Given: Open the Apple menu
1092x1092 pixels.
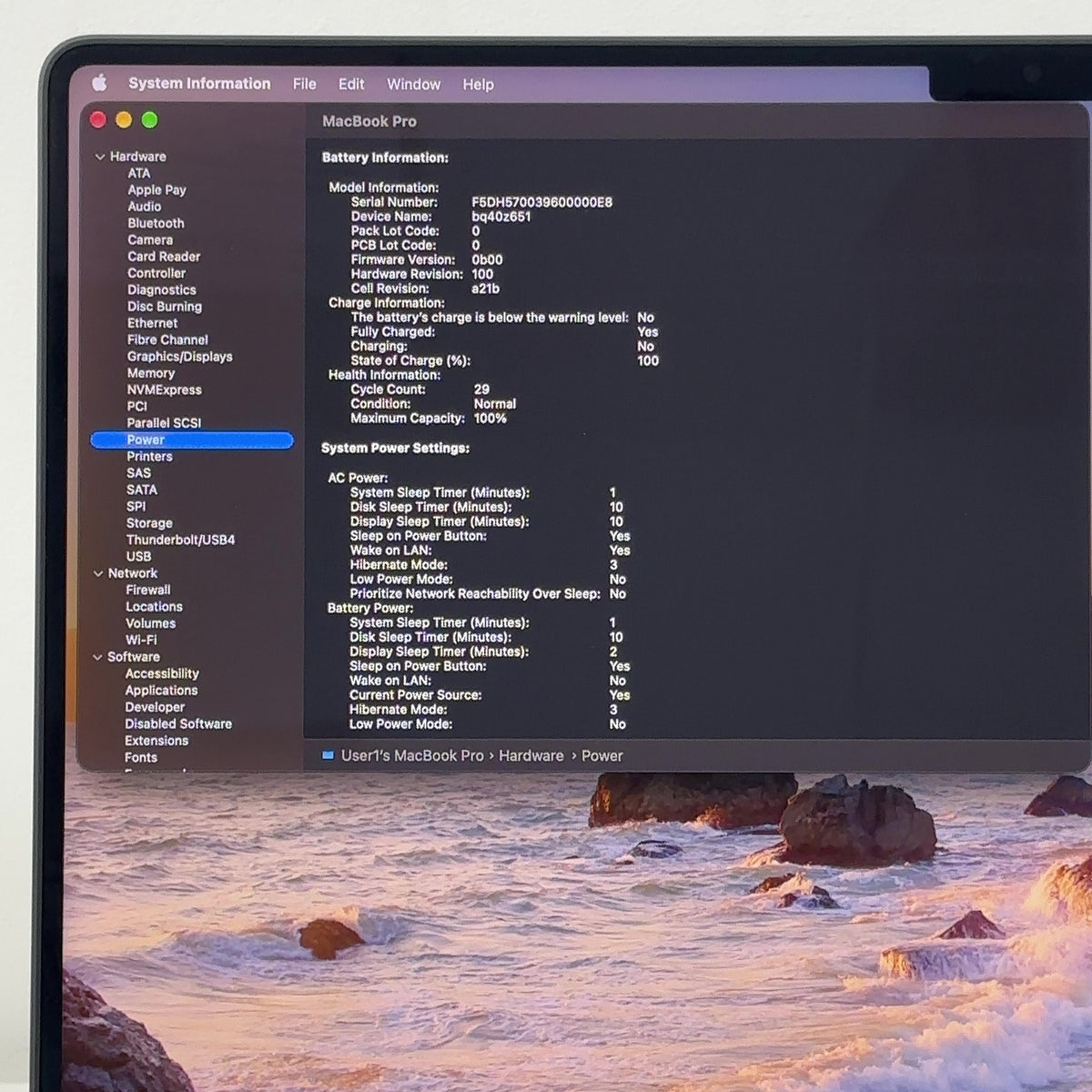Looking at the screenshot, I should 99,84.
